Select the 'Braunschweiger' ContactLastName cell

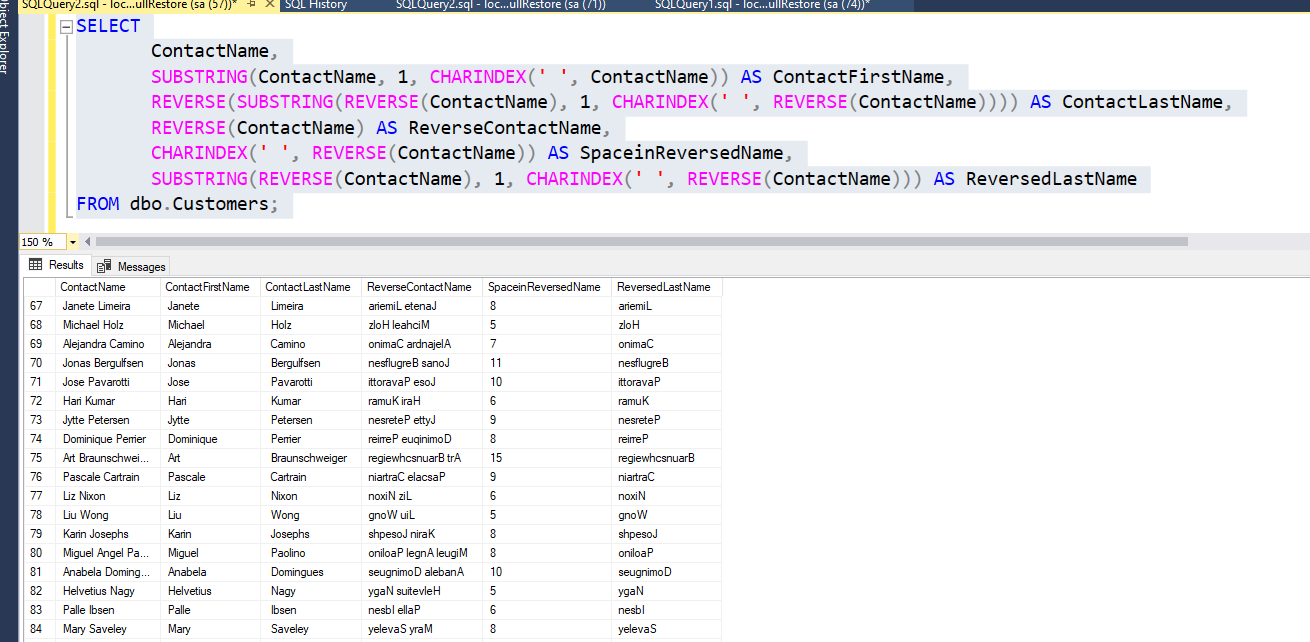tap(310, 458)
